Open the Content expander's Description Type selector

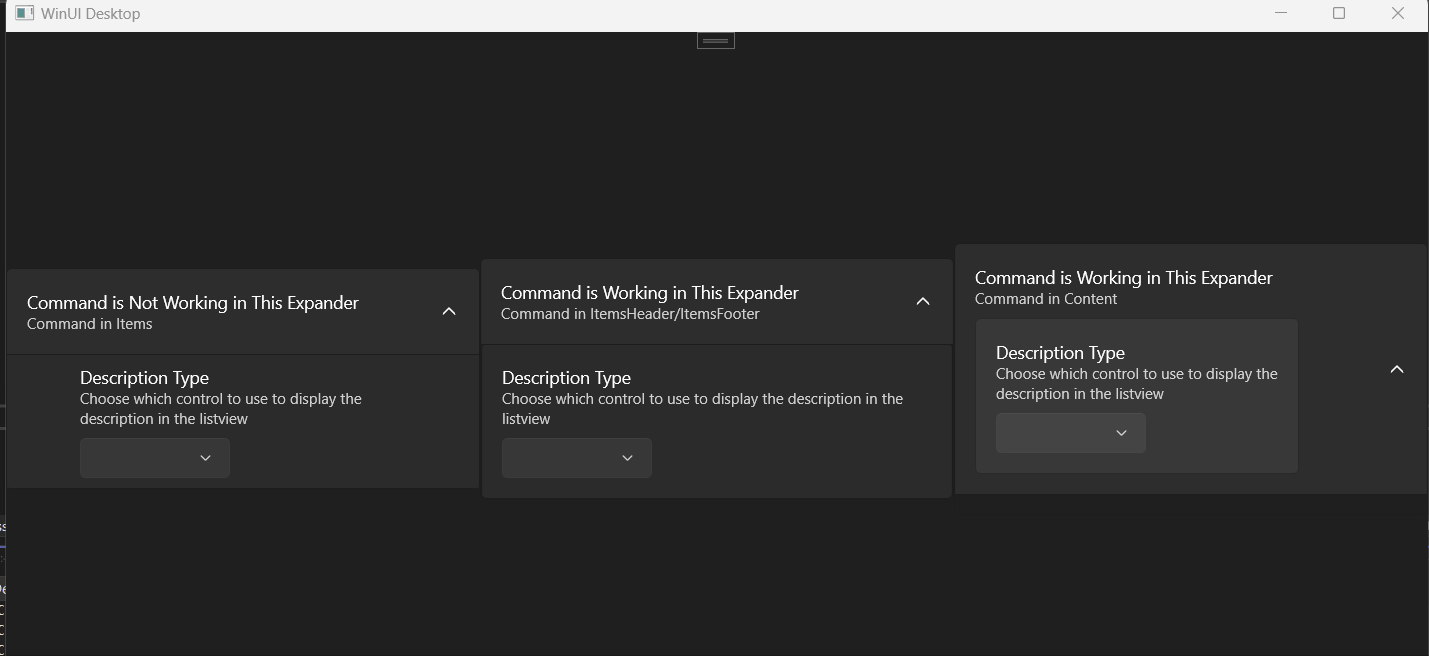[1070, 433]
